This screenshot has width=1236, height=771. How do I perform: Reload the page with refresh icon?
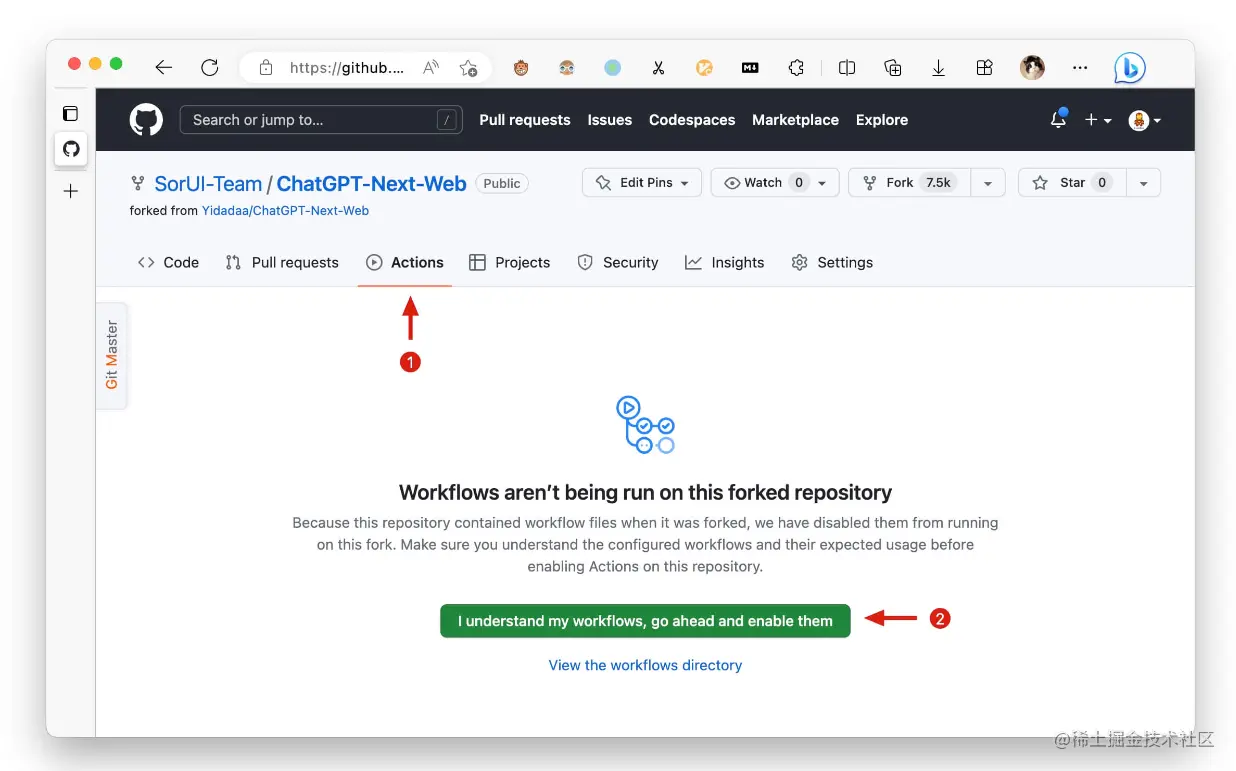pos(210,68)
